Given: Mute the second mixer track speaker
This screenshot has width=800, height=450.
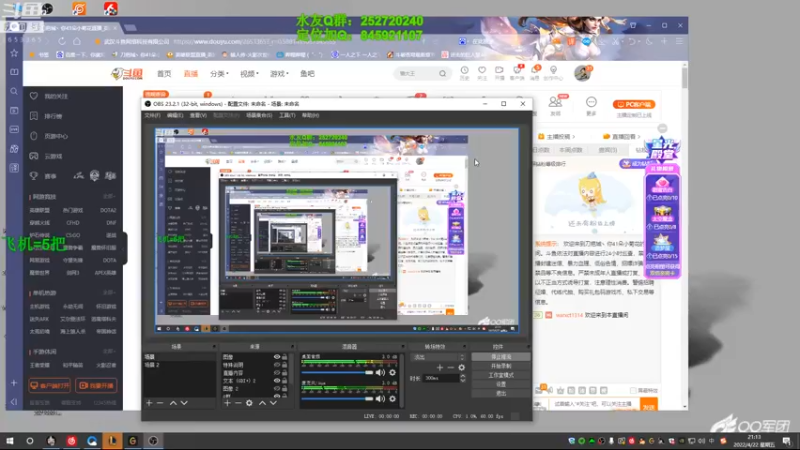Looking at the screenshot, I should [x=380, y=399].
